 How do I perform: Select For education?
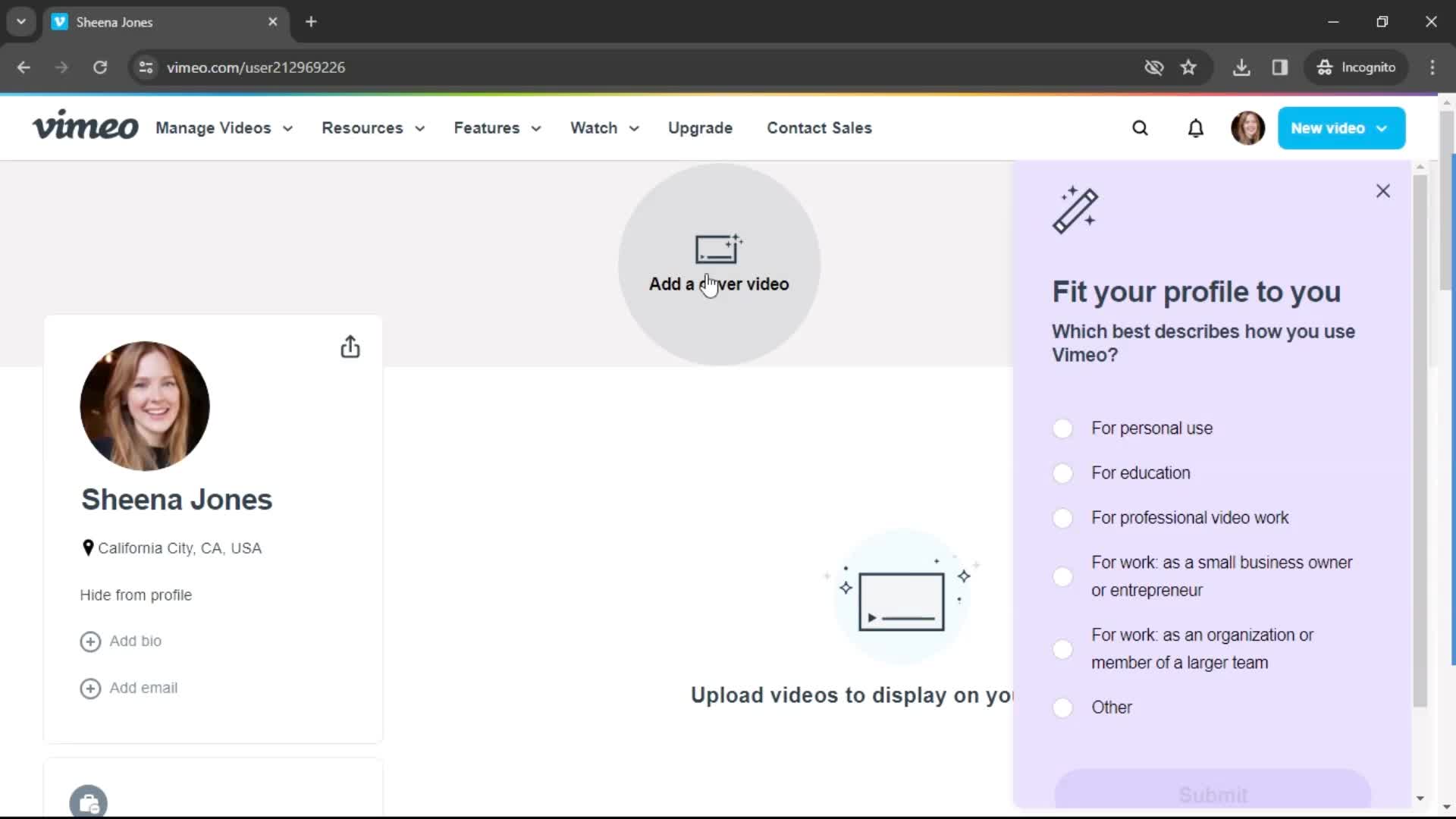(x=1062, y=473)
